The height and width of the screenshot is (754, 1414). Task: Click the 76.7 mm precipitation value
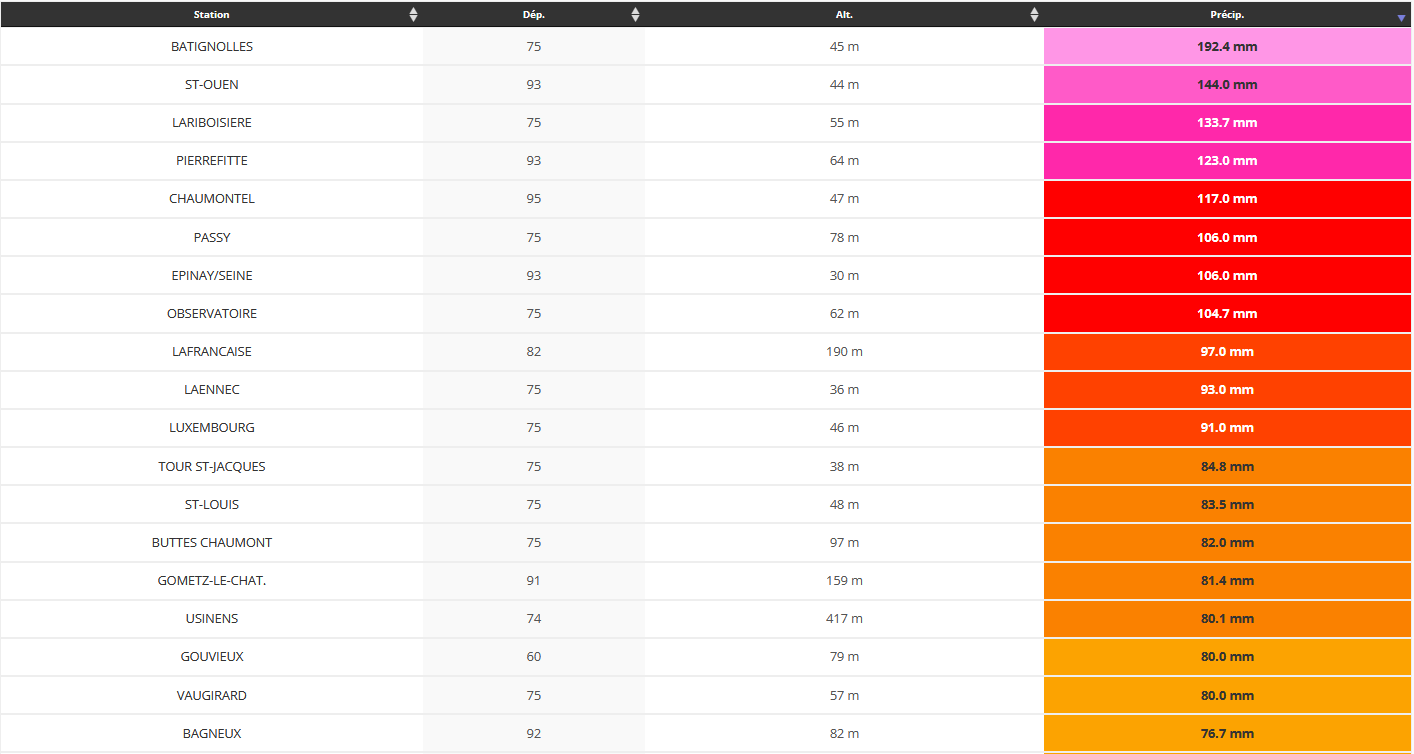point(1227,734)
